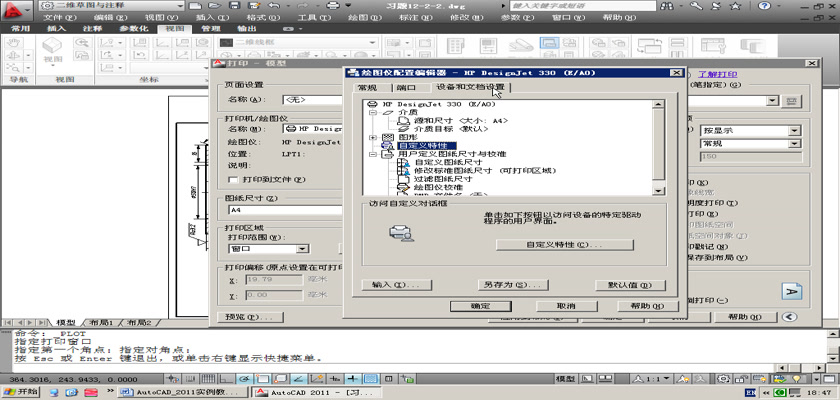Click the Preview button in Plot dialog
This screenshot has height=400, width=840.
[x=248, y=317]
